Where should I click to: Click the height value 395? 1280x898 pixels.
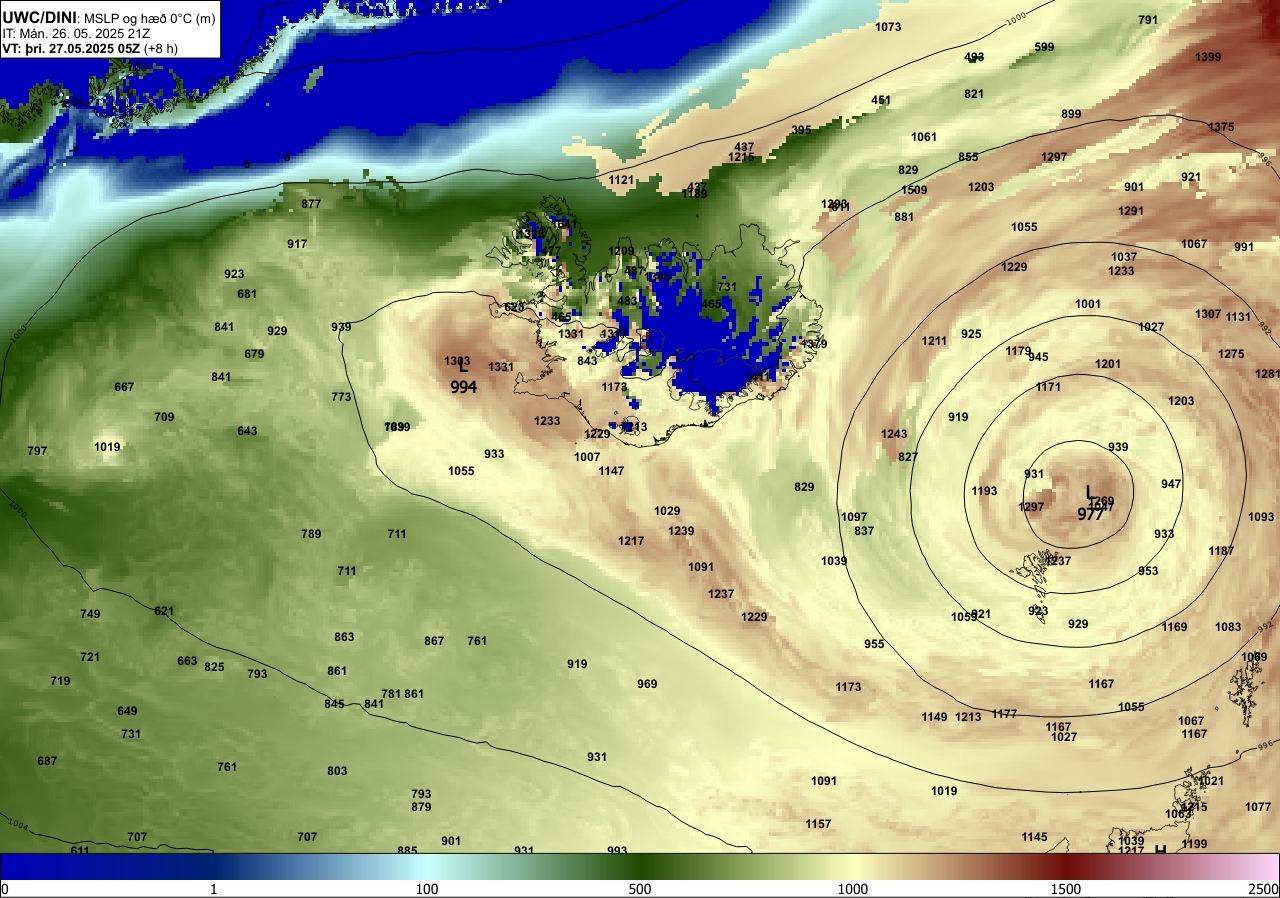801,130
